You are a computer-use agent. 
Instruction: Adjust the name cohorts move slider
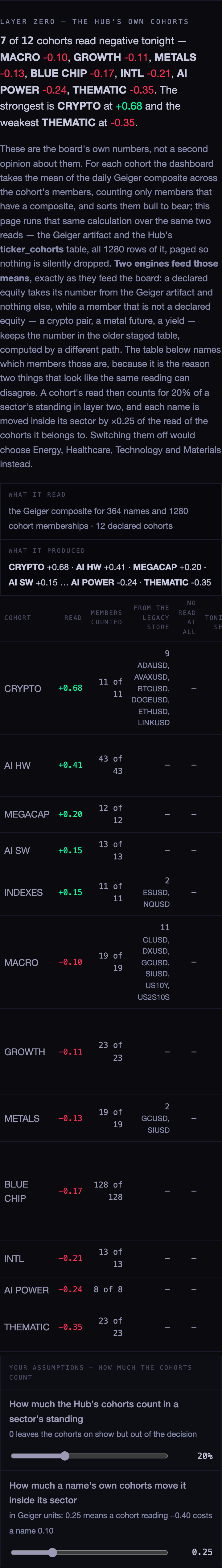tap(89, 1552)
